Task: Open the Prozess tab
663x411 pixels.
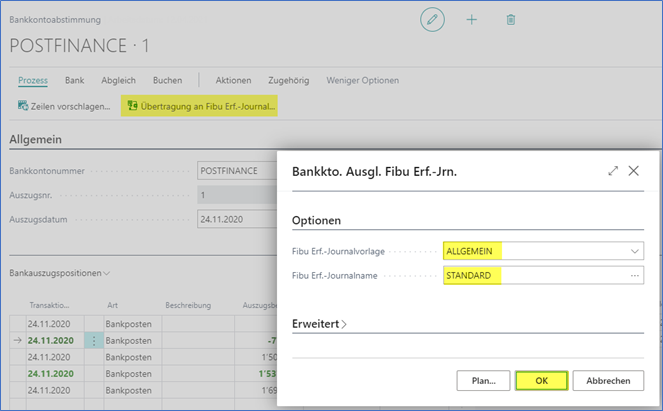Action: [x=33, y=80]
